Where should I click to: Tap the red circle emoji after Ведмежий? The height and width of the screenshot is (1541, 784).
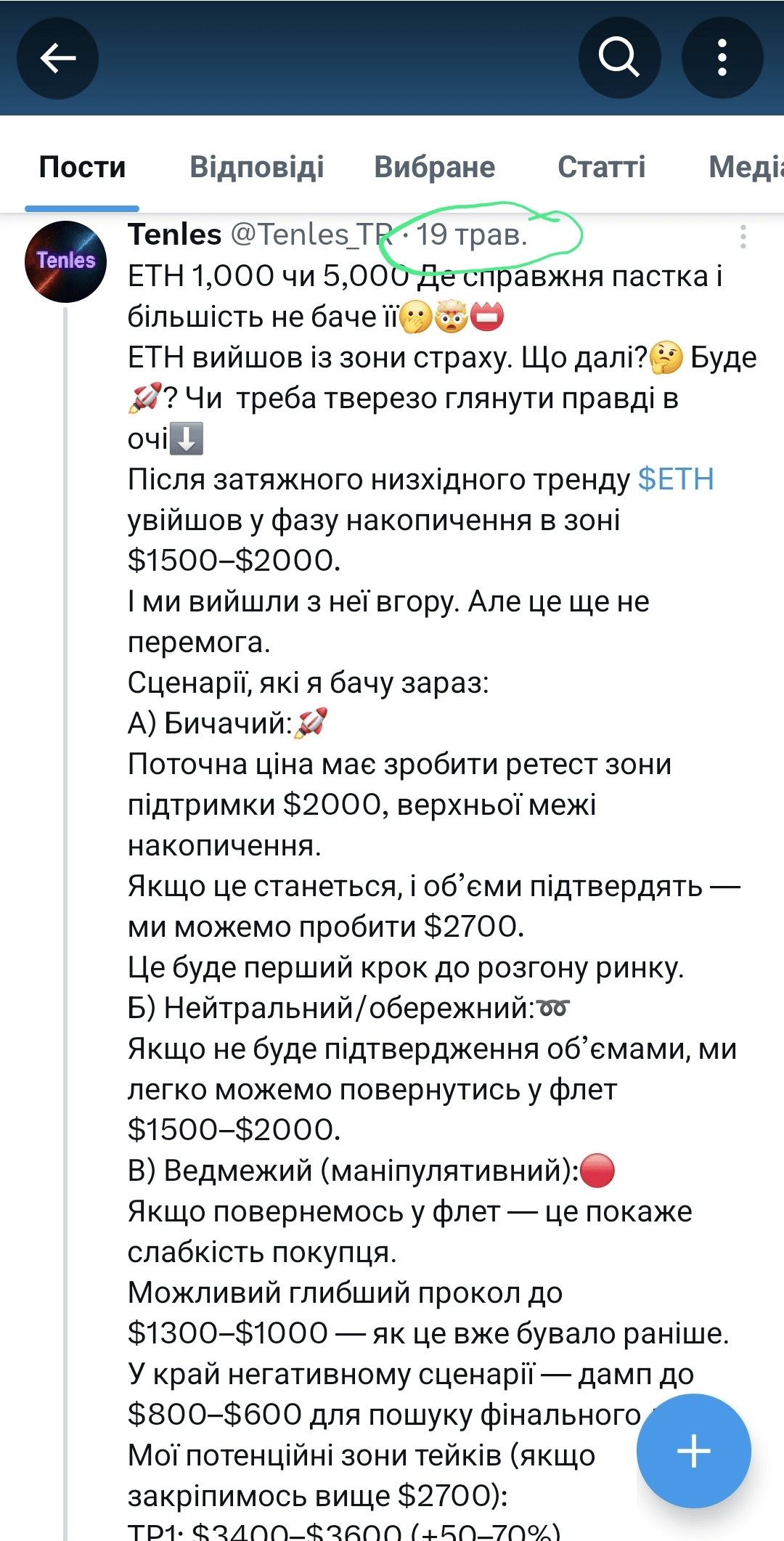pos(597,1171)
